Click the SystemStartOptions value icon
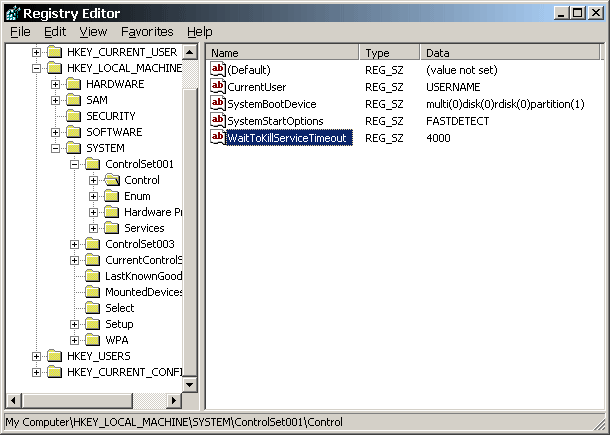610x435 pixels. coord(218,121)
